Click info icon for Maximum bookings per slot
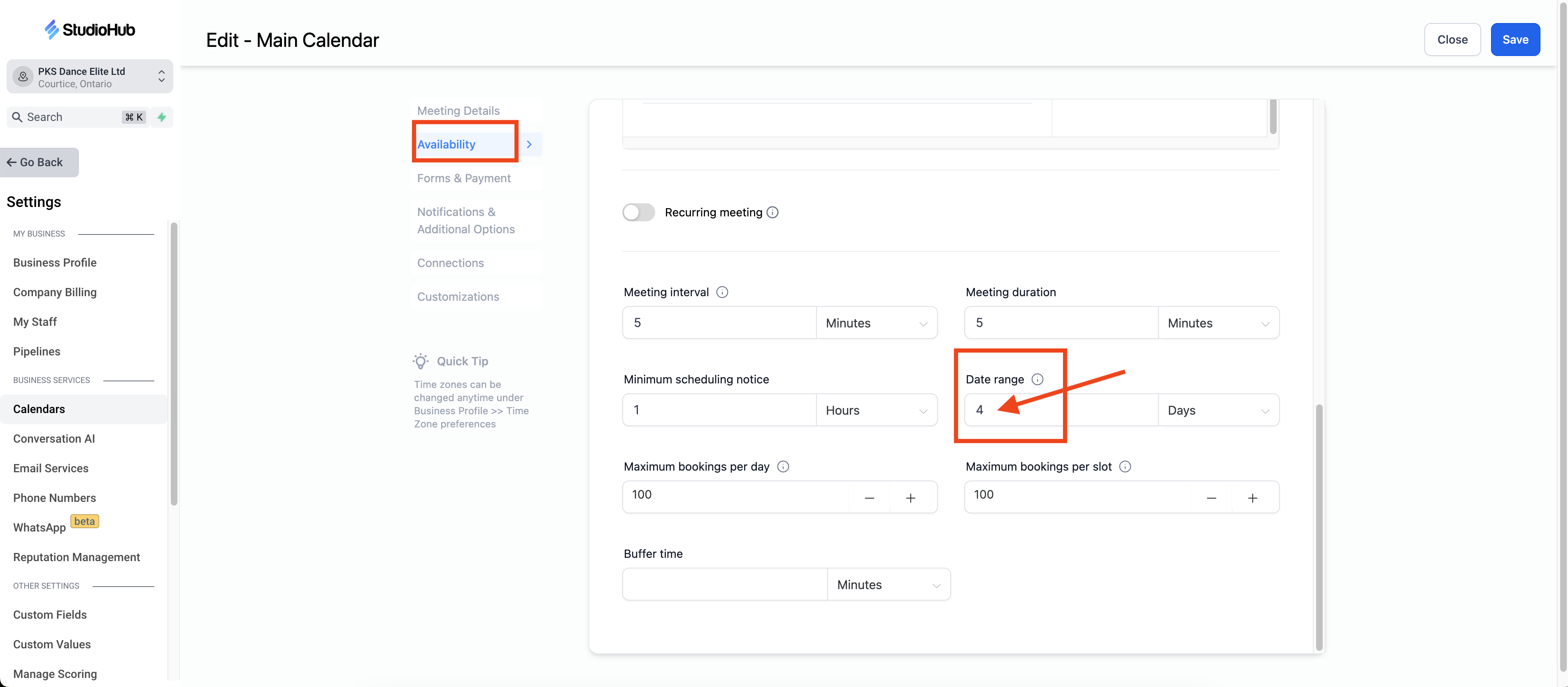Screen dimensions: 1568x687 click(1125, 467)
